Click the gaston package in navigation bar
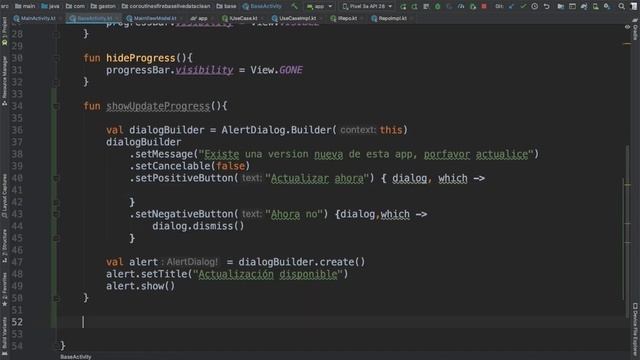 pos(103,6)
